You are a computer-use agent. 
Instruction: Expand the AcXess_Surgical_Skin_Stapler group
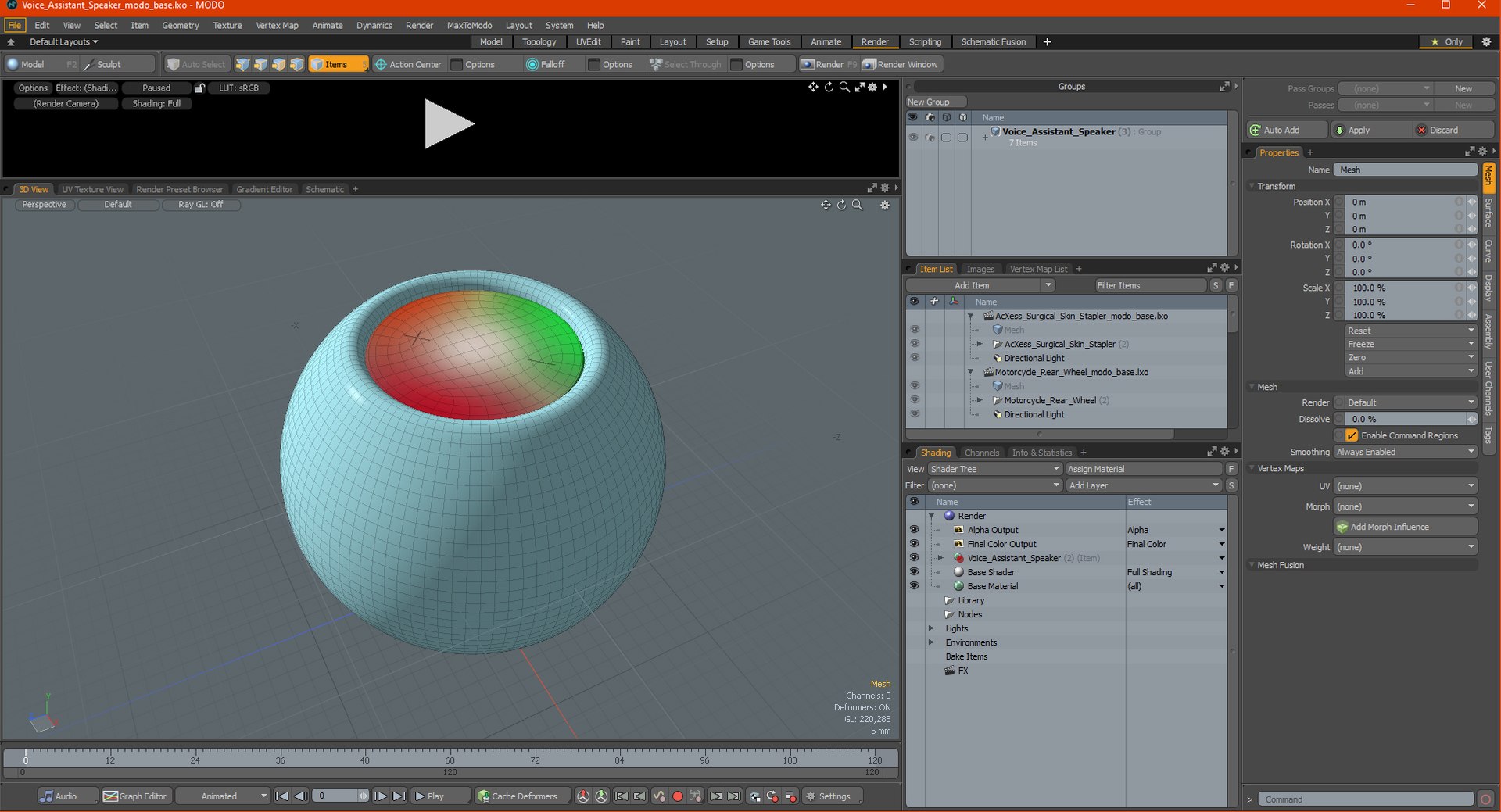(980, 344)
